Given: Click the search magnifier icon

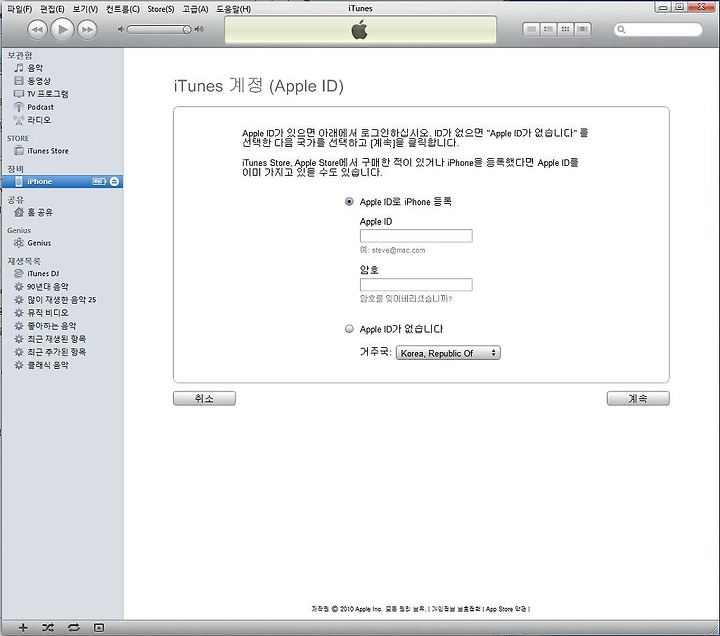Looking at the screenshot, I should [621, 30].
